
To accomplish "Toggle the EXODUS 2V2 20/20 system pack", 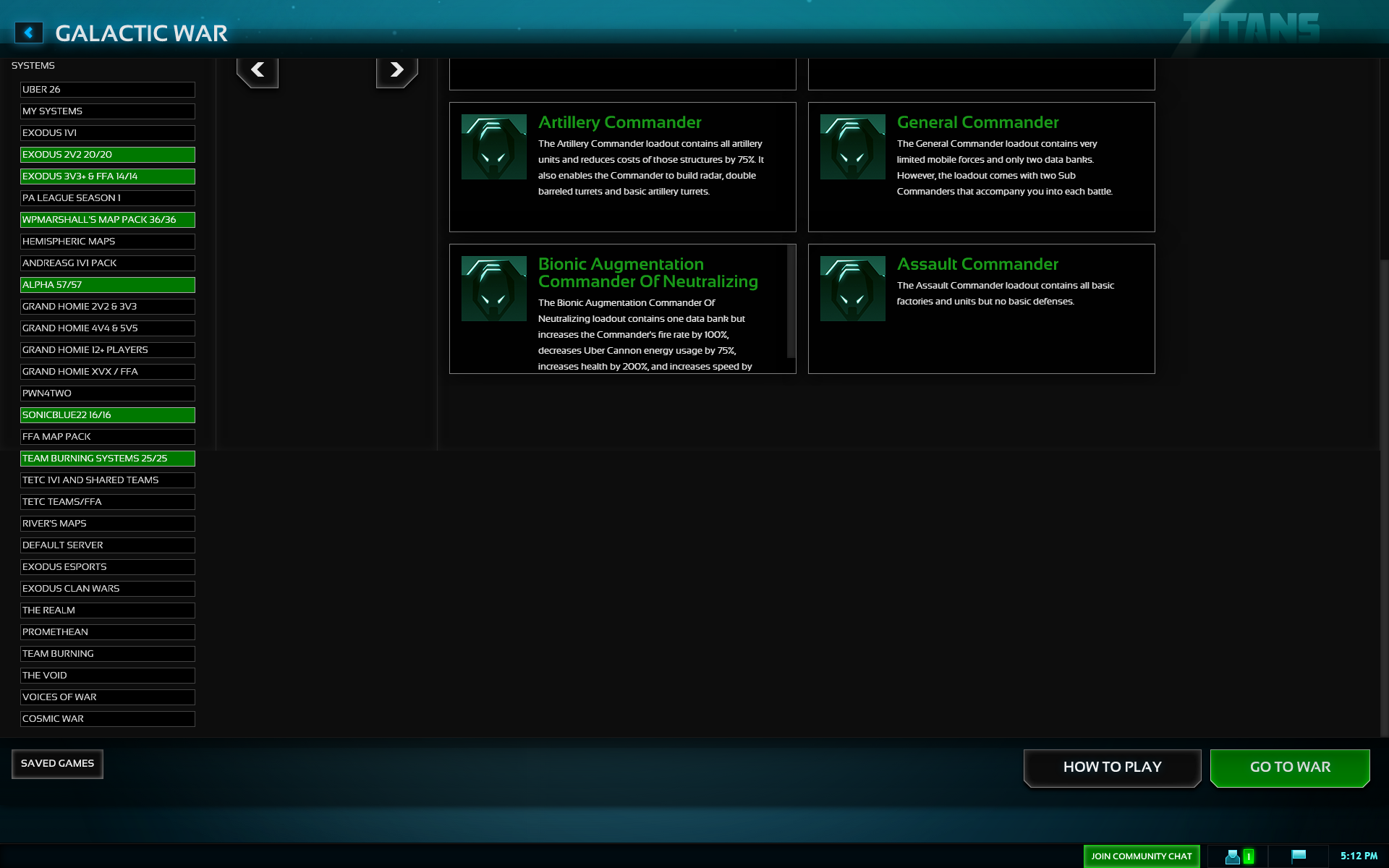I will pyautogui.click(x=107, y=155).
